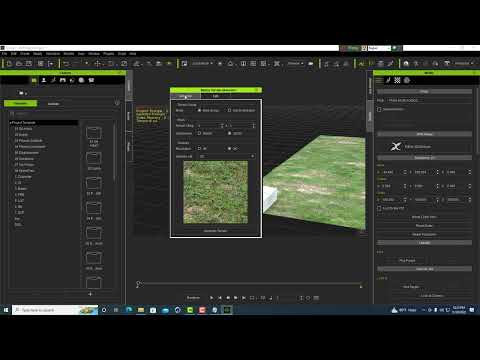Open the dropdown above the grass texture preview

pos(227,156)
